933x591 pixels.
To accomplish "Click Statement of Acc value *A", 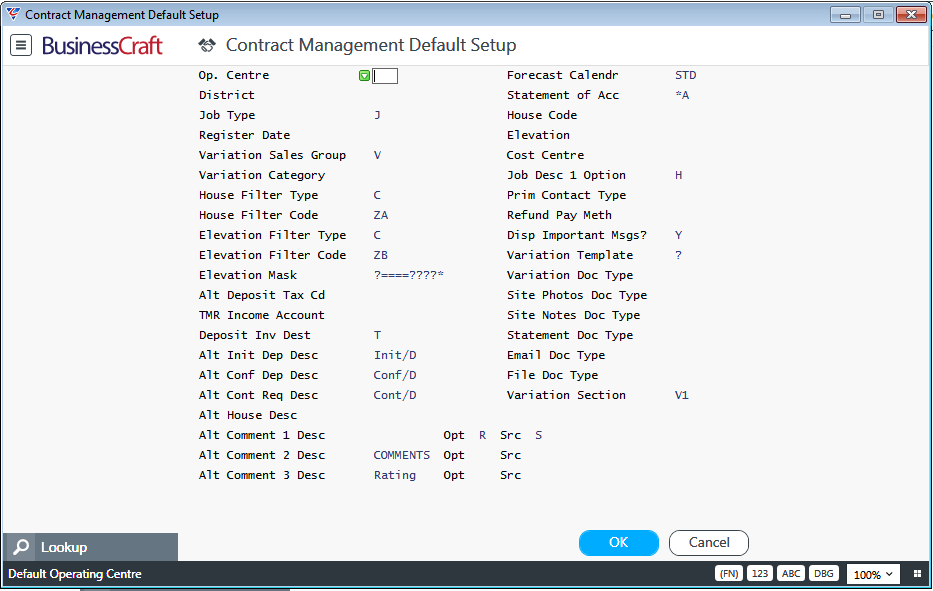I will pos(682,95).
